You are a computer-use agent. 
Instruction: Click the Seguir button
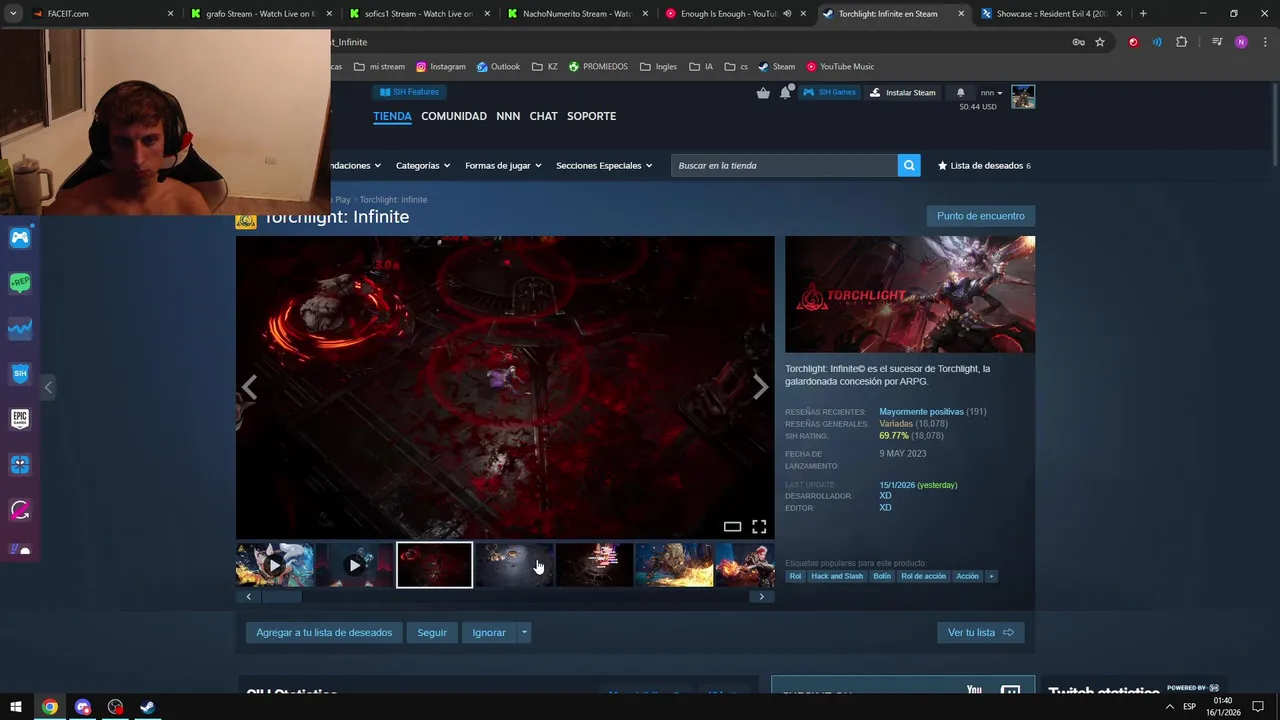[432, 632]
